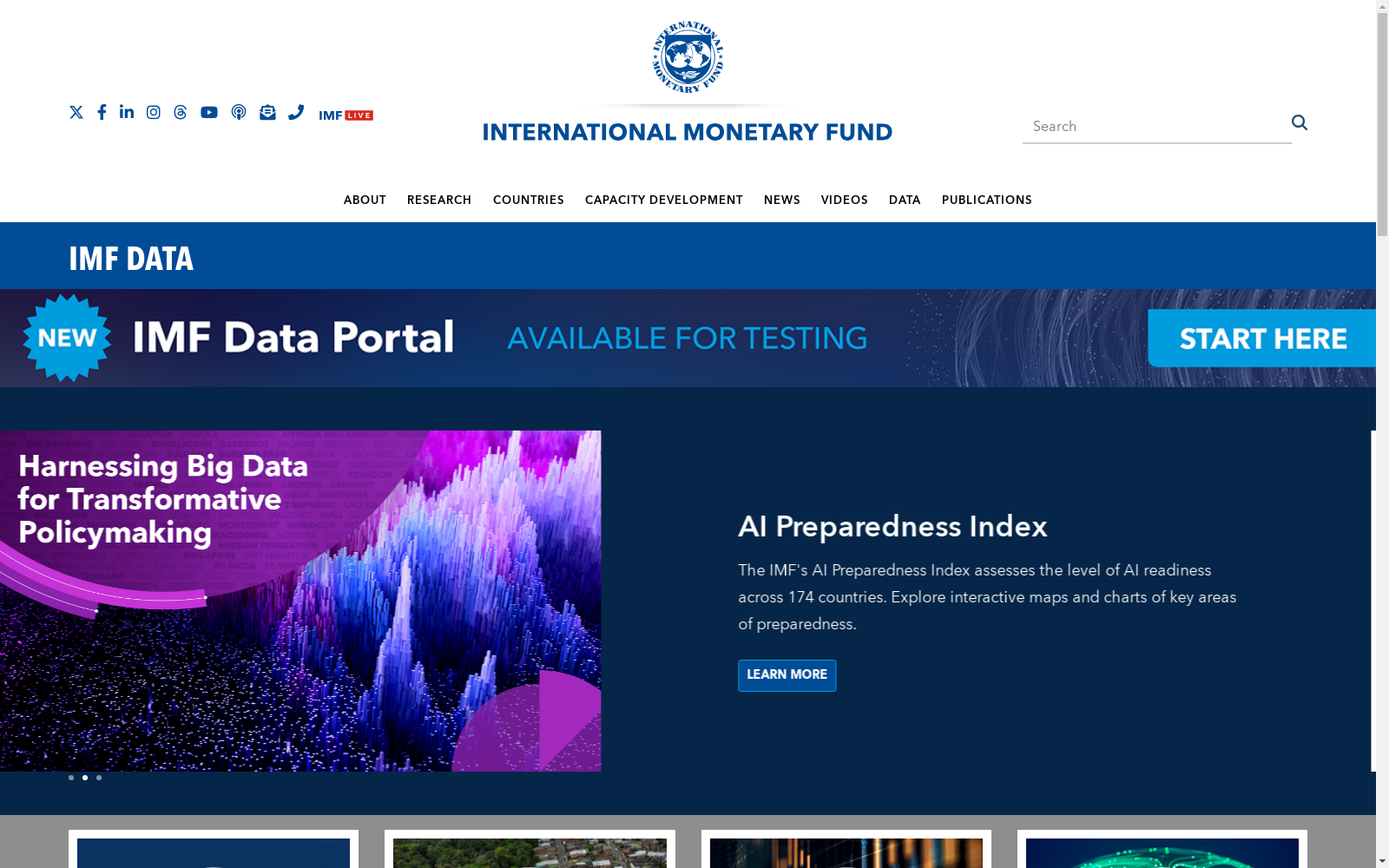The height and width of the screenshot is (868, 1389).
Task: Click the Learn More button
Action: click(x=787, y=675)
